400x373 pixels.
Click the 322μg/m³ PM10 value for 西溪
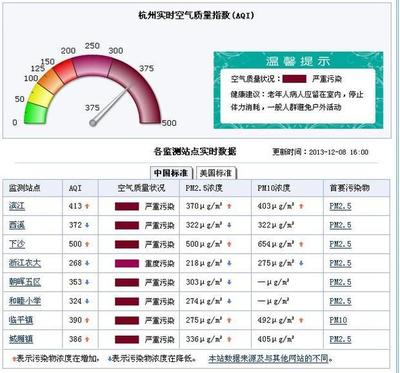[x=276, y=225]
